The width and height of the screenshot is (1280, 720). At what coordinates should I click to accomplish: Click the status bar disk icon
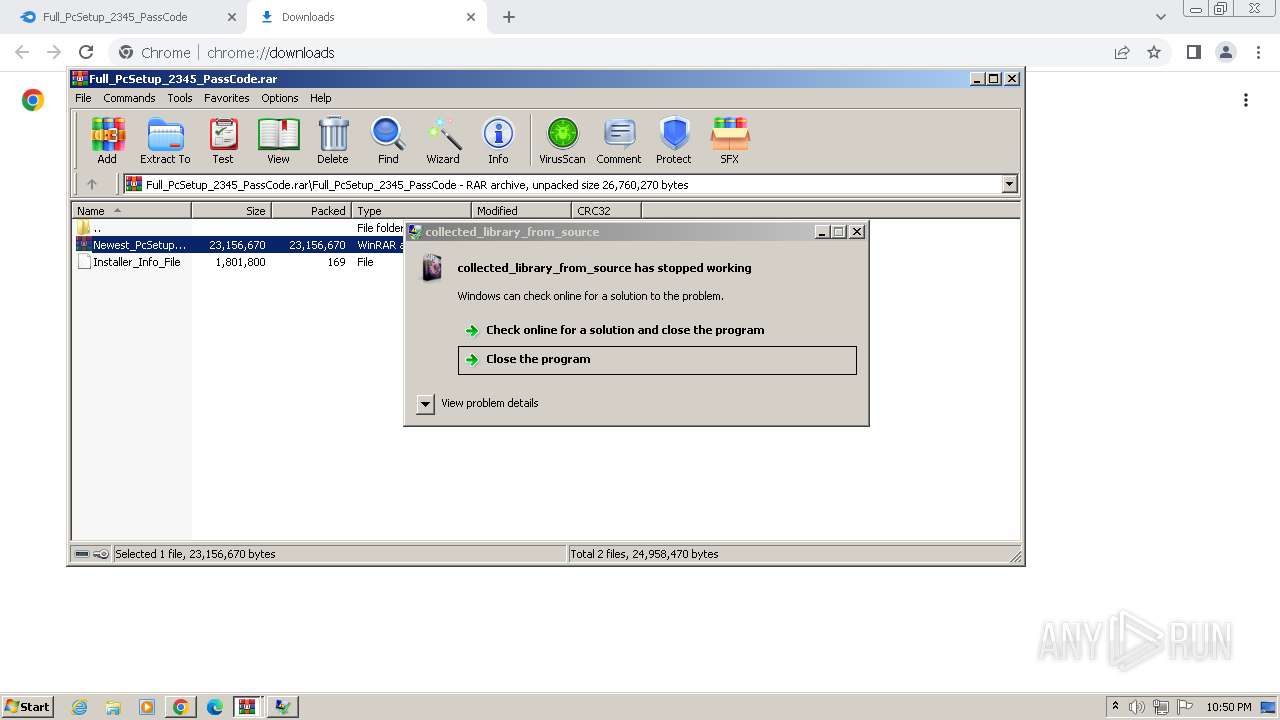pos(82,554)
